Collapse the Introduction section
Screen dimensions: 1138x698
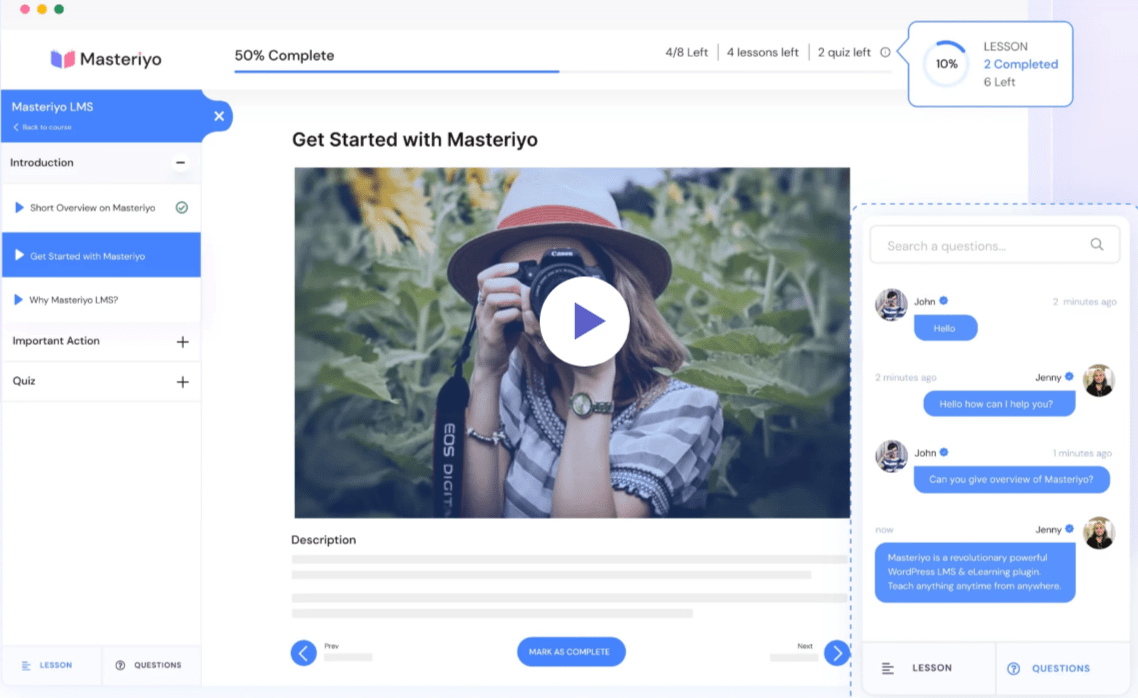pyautogui.click(x=181, y=162)
